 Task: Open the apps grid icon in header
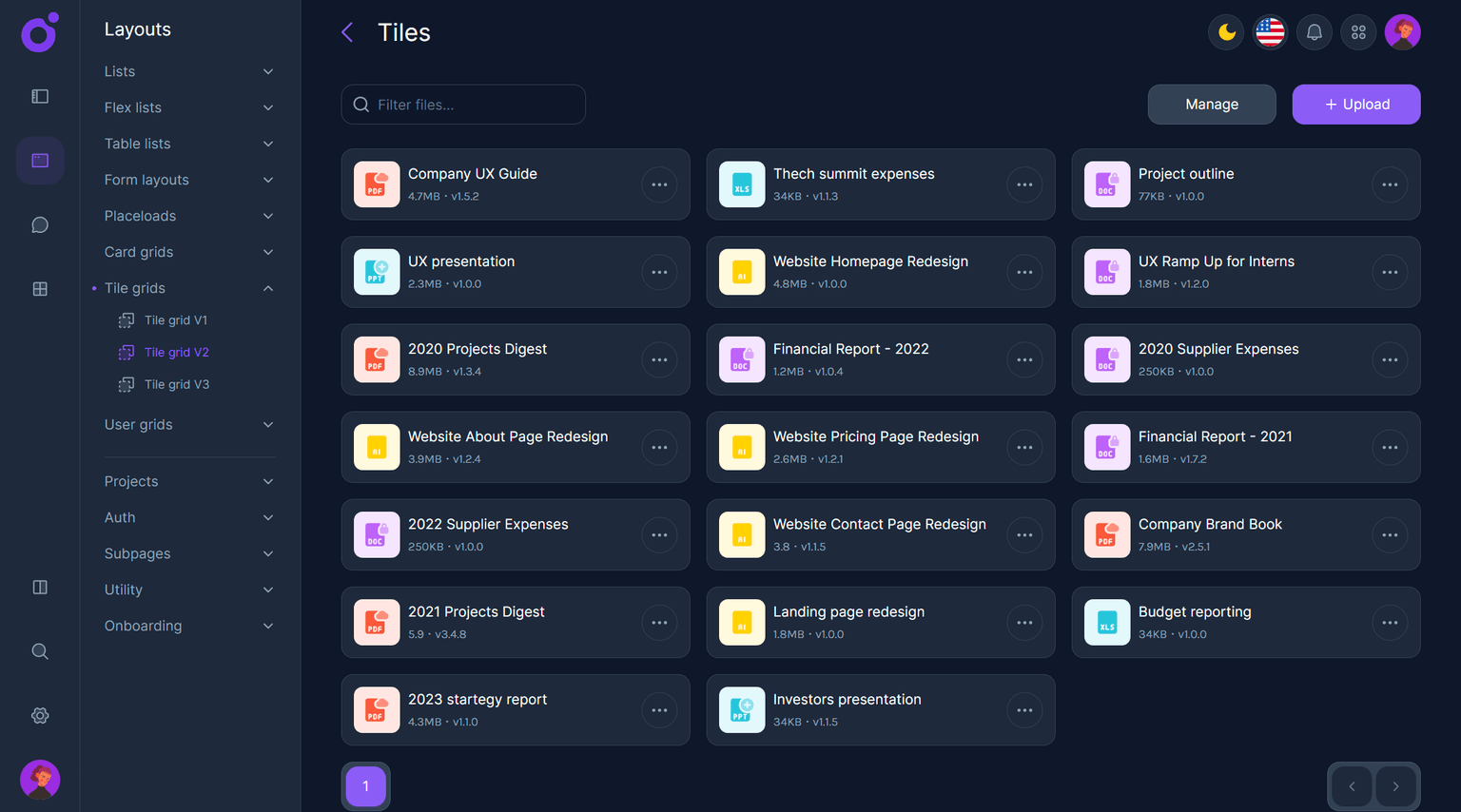pos(1358,32)
